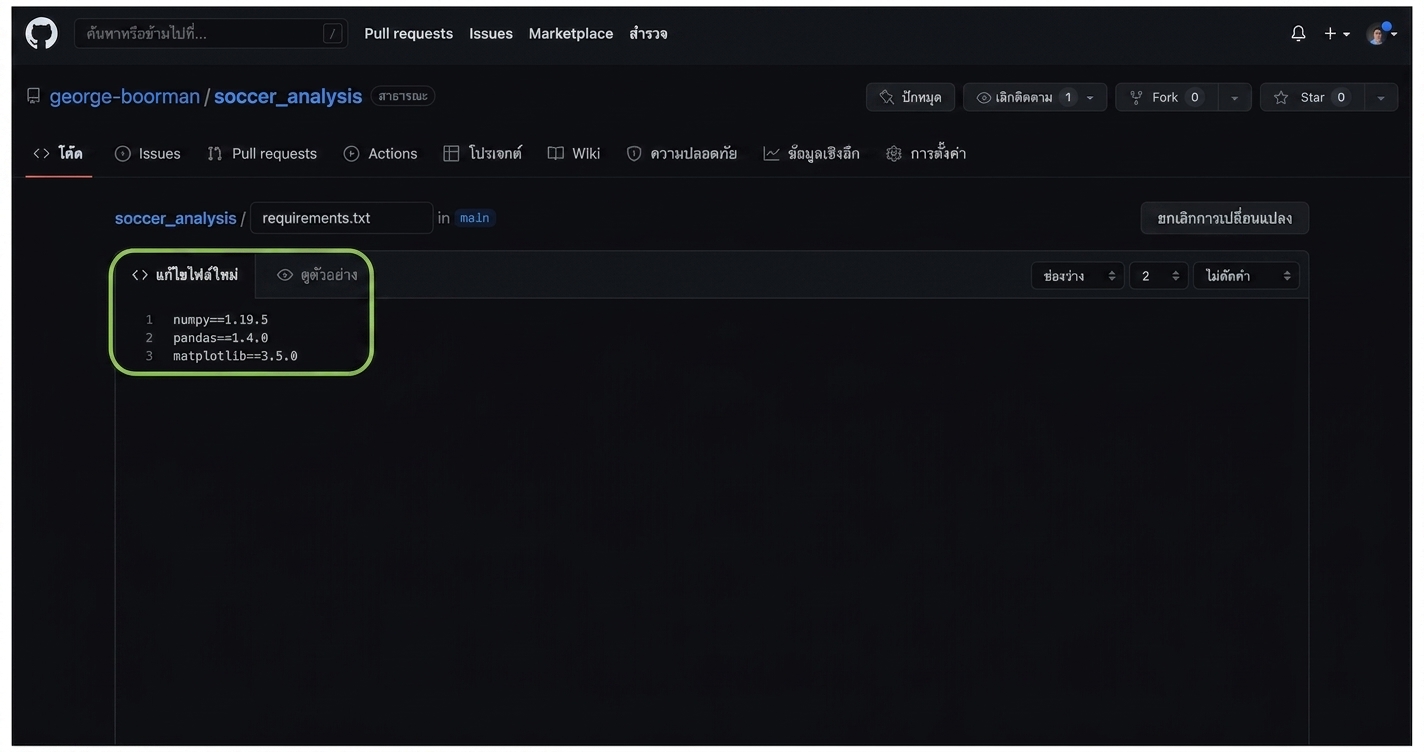Open the indent size 2 dropdown
The height and width of the screenshot is (752, 1424).
[x=1159, y=276]
